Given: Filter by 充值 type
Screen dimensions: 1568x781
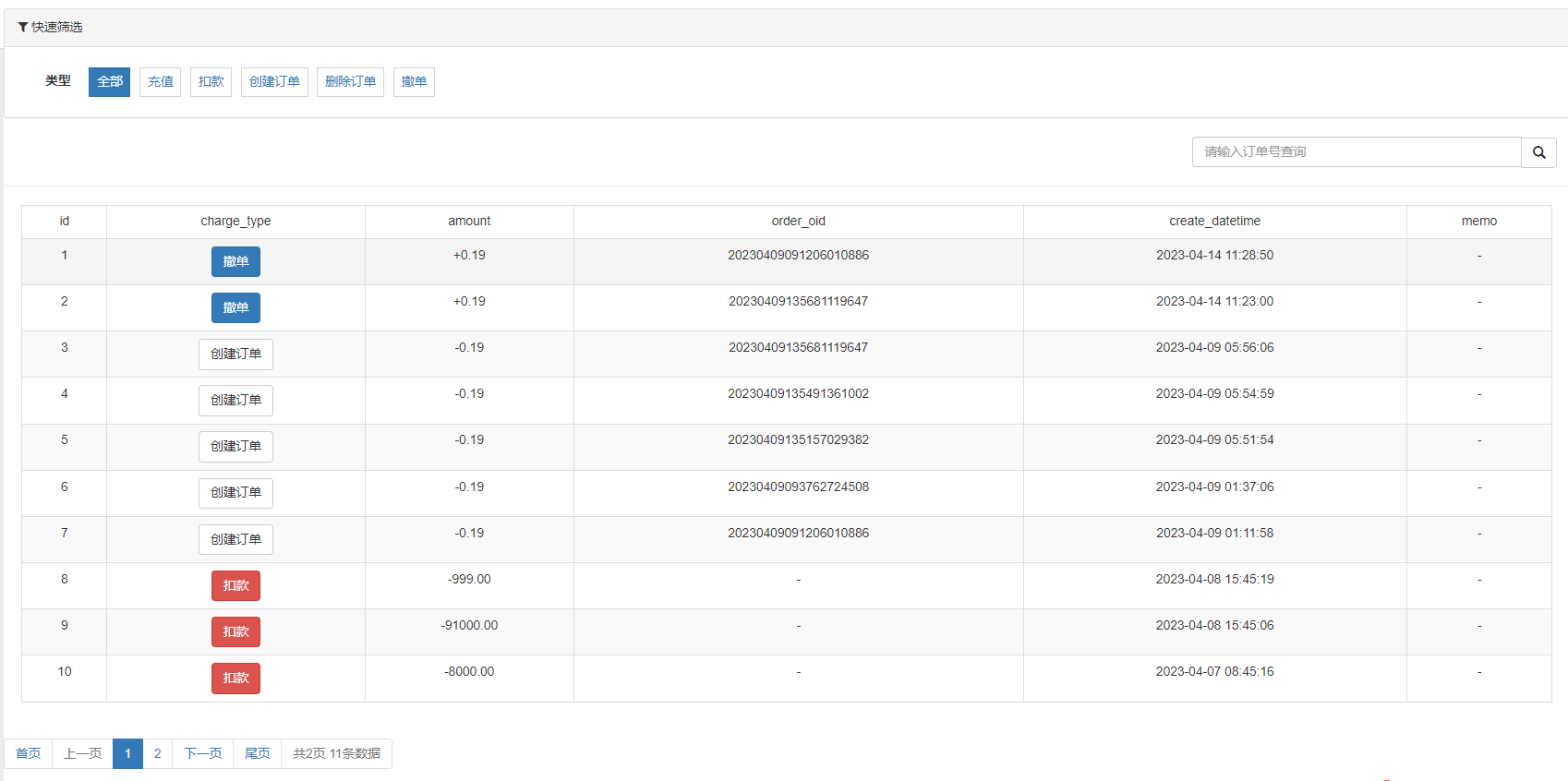Looking at the screenshot, I should [160, 82].
